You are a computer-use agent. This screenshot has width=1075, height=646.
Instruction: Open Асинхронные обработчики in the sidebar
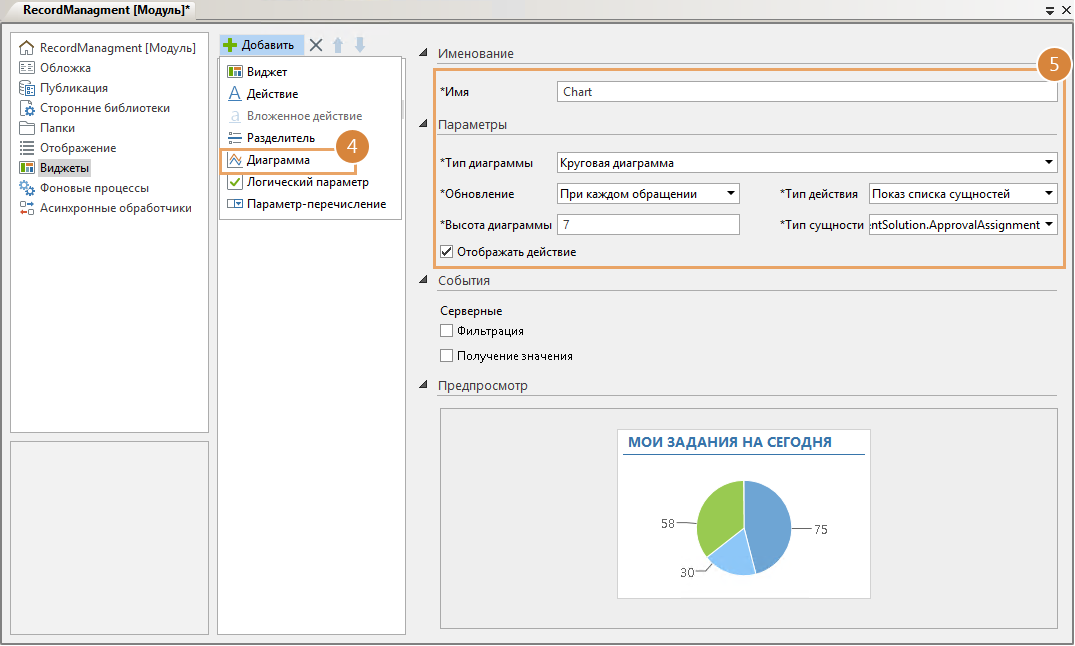(x=115, y=208)
